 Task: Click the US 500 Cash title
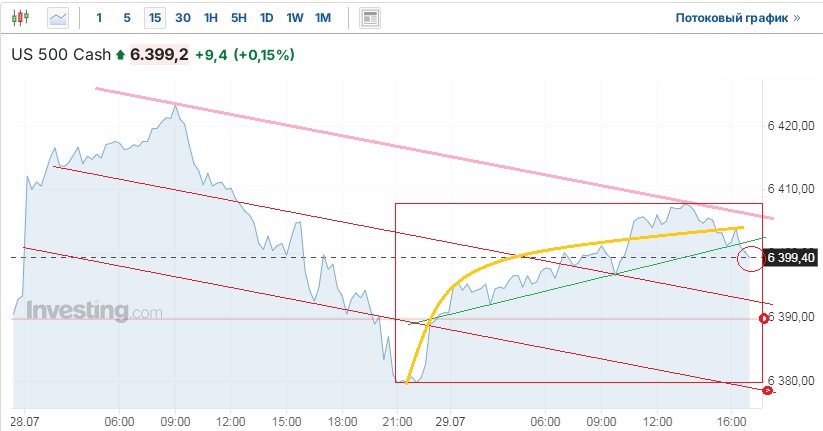click(x=60, y=55)
